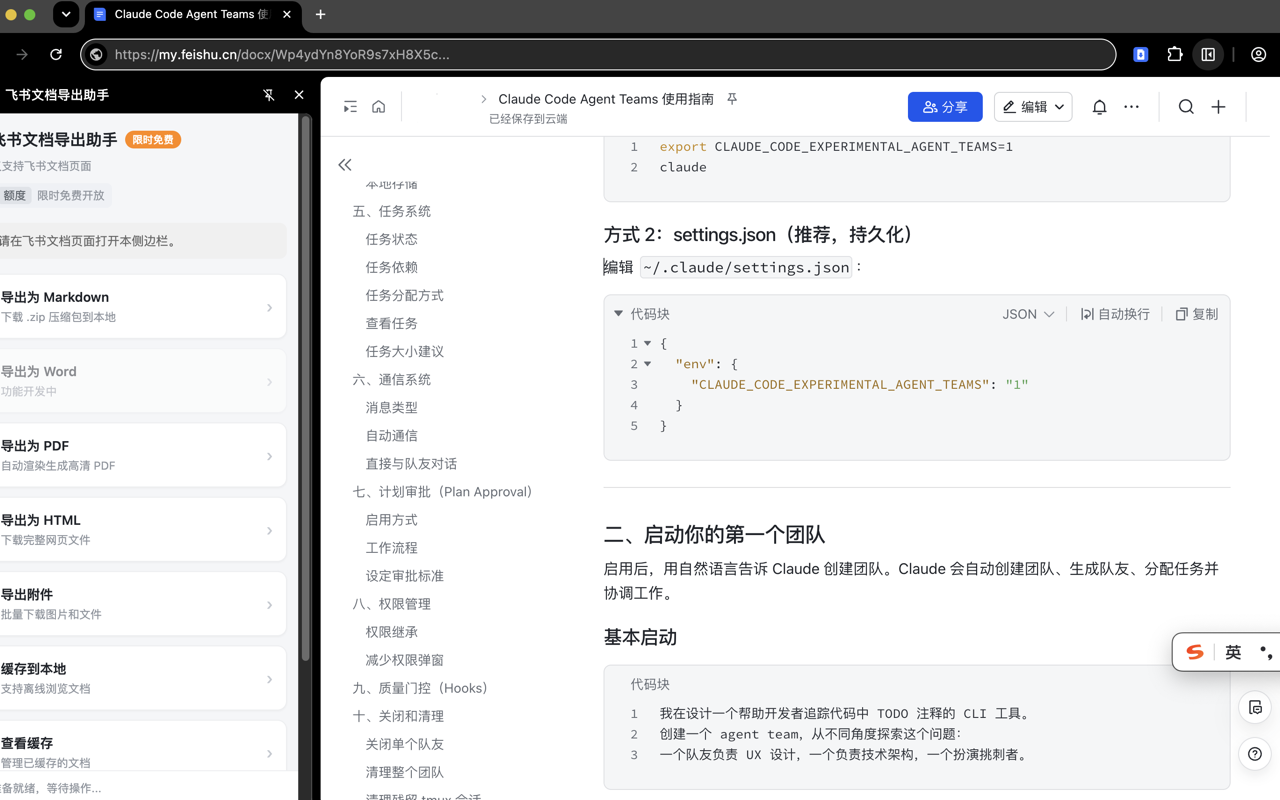Fold code line 1 brace arrow
The height and width of the screenshot is (800, 1280).
point(648,343)
